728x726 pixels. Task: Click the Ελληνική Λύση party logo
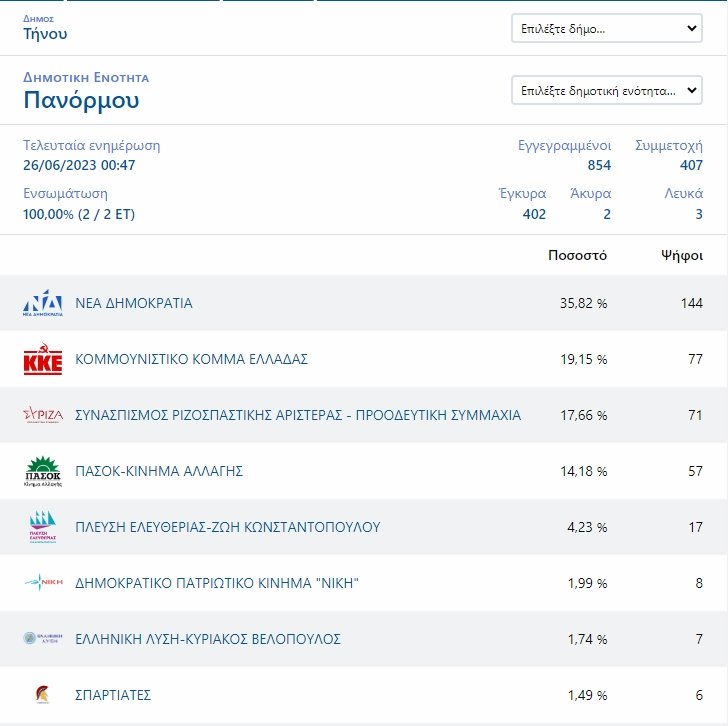coord(43,639)
